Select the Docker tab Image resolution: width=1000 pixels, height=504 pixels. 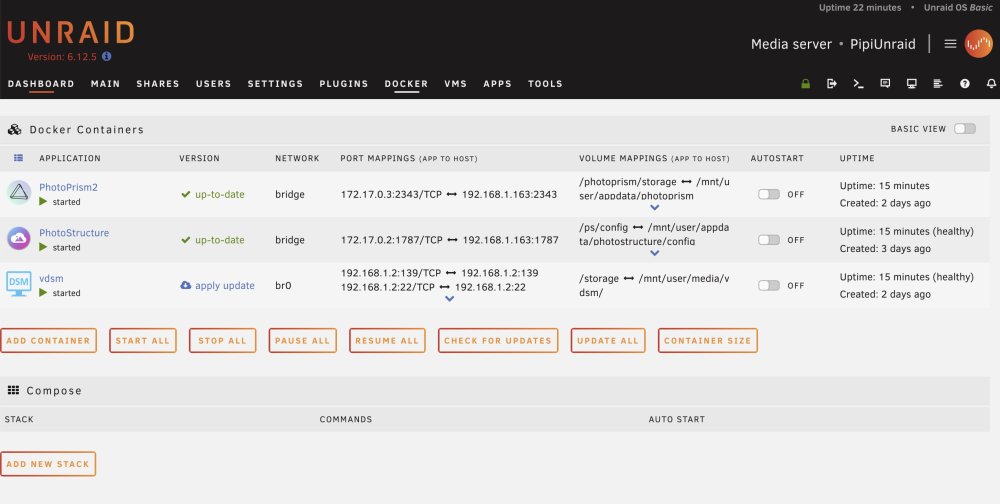(x=406, y=84)
